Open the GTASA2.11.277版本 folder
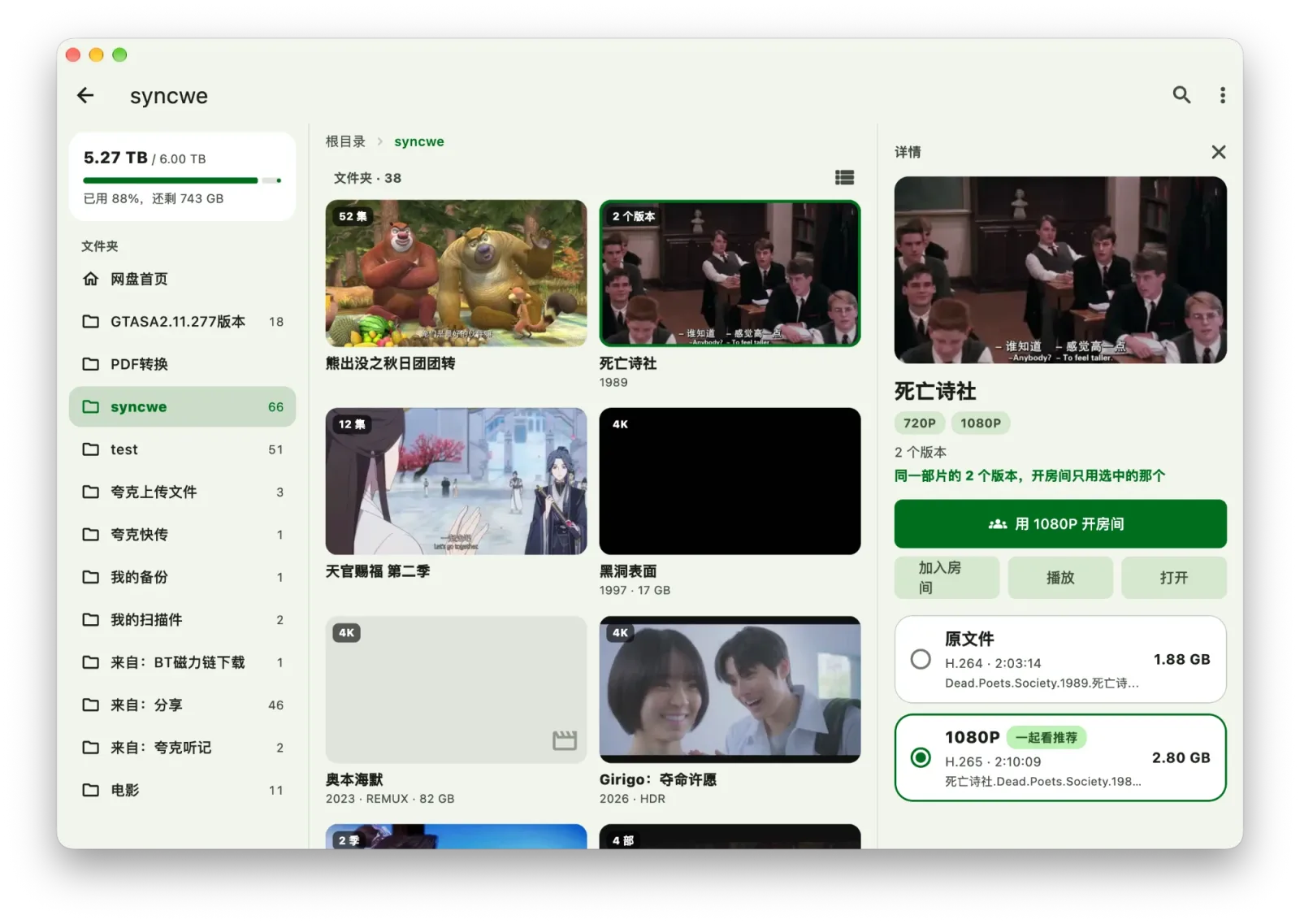 182,322
